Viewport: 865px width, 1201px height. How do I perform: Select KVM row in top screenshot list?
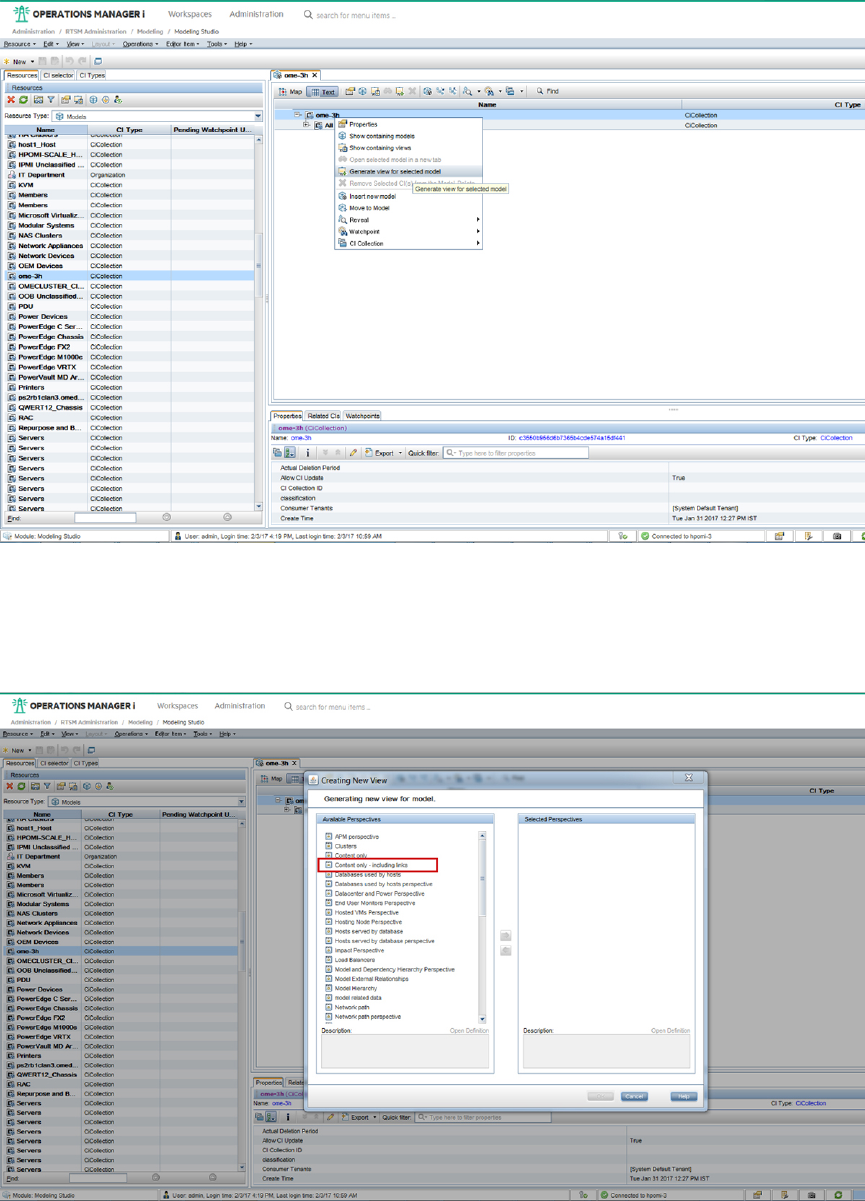[130, 185]
